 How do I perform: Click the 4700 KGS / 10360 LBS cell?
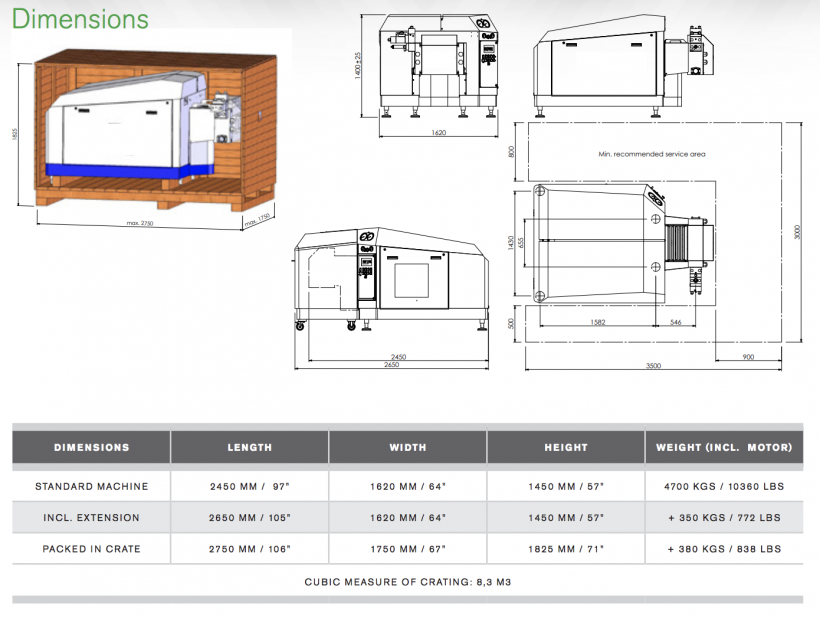tap(724, 487)
